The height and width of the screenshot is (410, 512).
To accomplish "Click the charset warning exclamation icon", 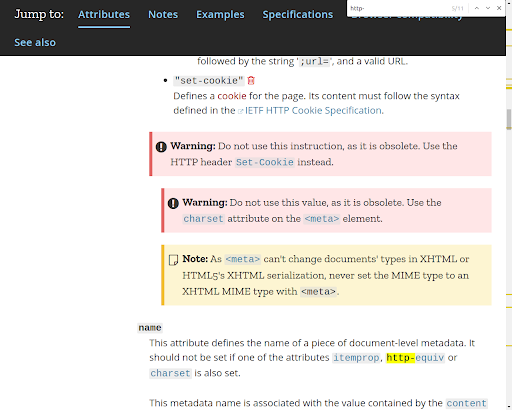I will pos(173,203).
